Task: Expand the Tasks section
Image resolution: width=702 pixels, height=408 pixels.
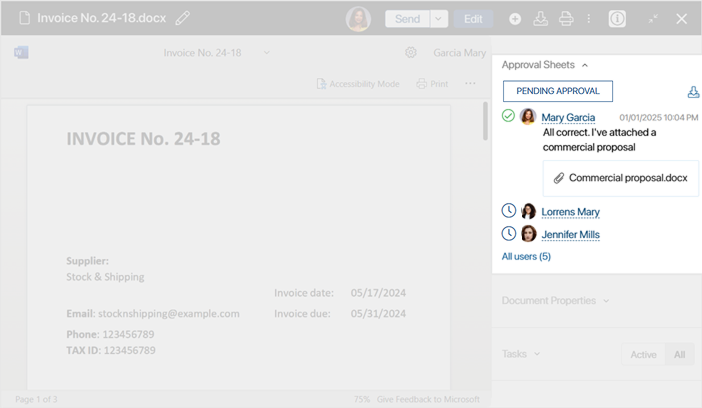Action: [x=521, y=354]
